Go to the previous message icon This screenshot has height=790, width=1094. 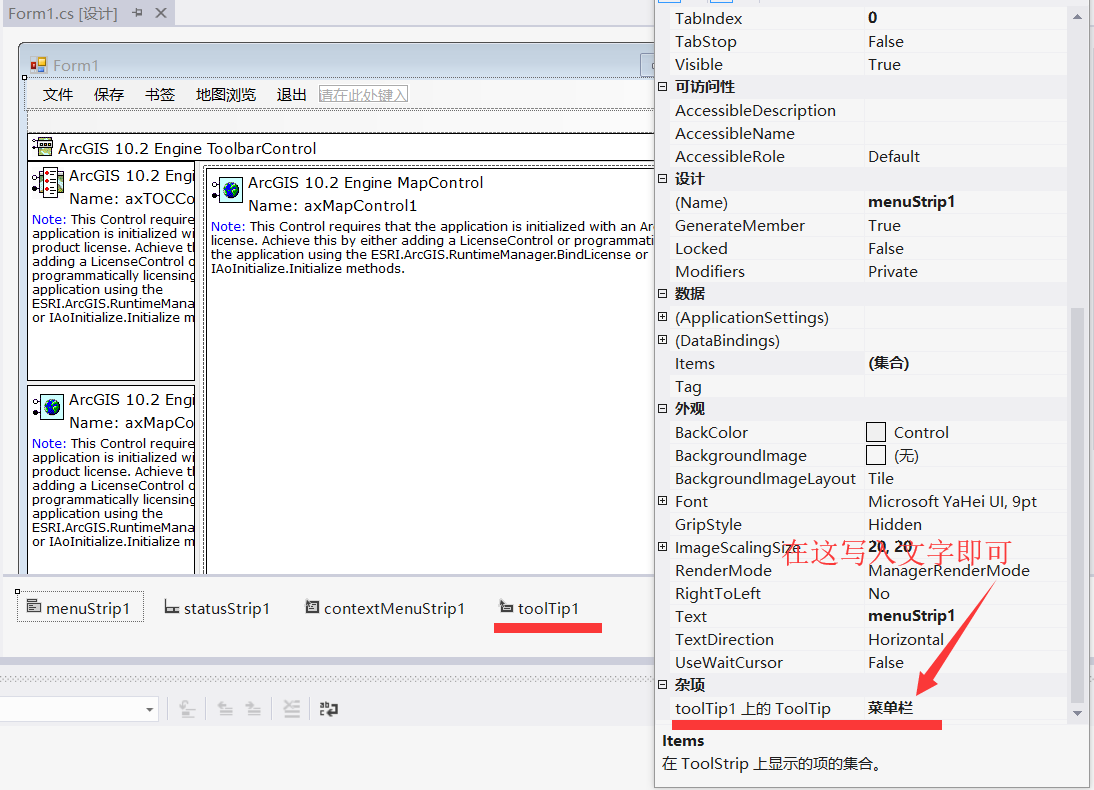click(225, 709)
